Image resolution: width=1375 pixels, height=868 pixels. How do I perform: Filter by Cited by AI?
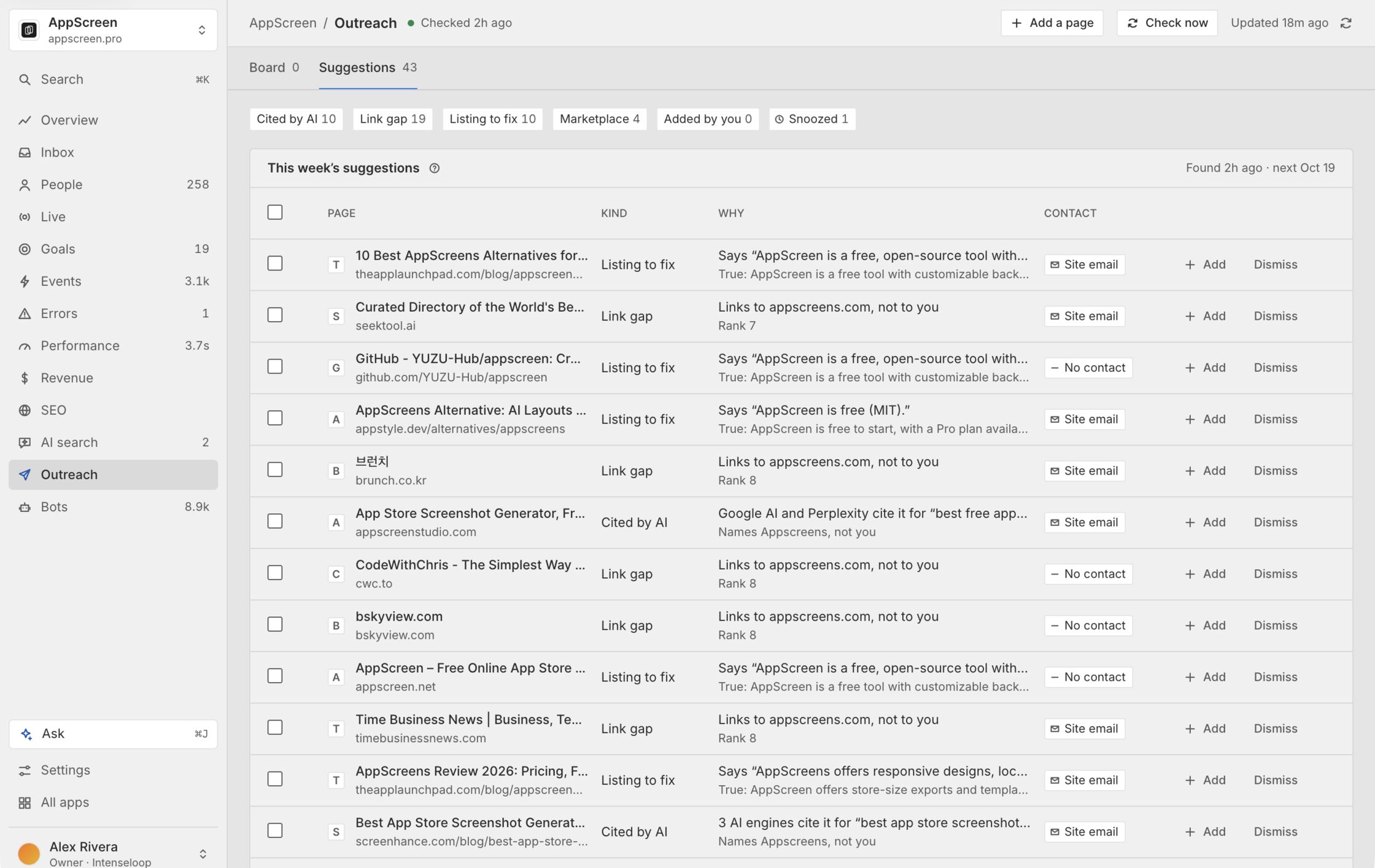tap(296, 119)
